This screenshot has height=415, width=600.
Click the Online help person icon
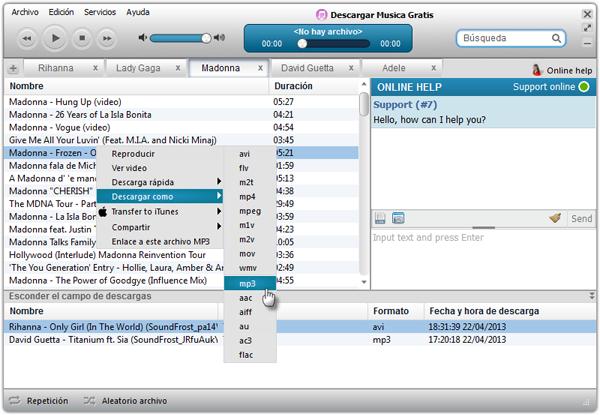click(537, 70)
